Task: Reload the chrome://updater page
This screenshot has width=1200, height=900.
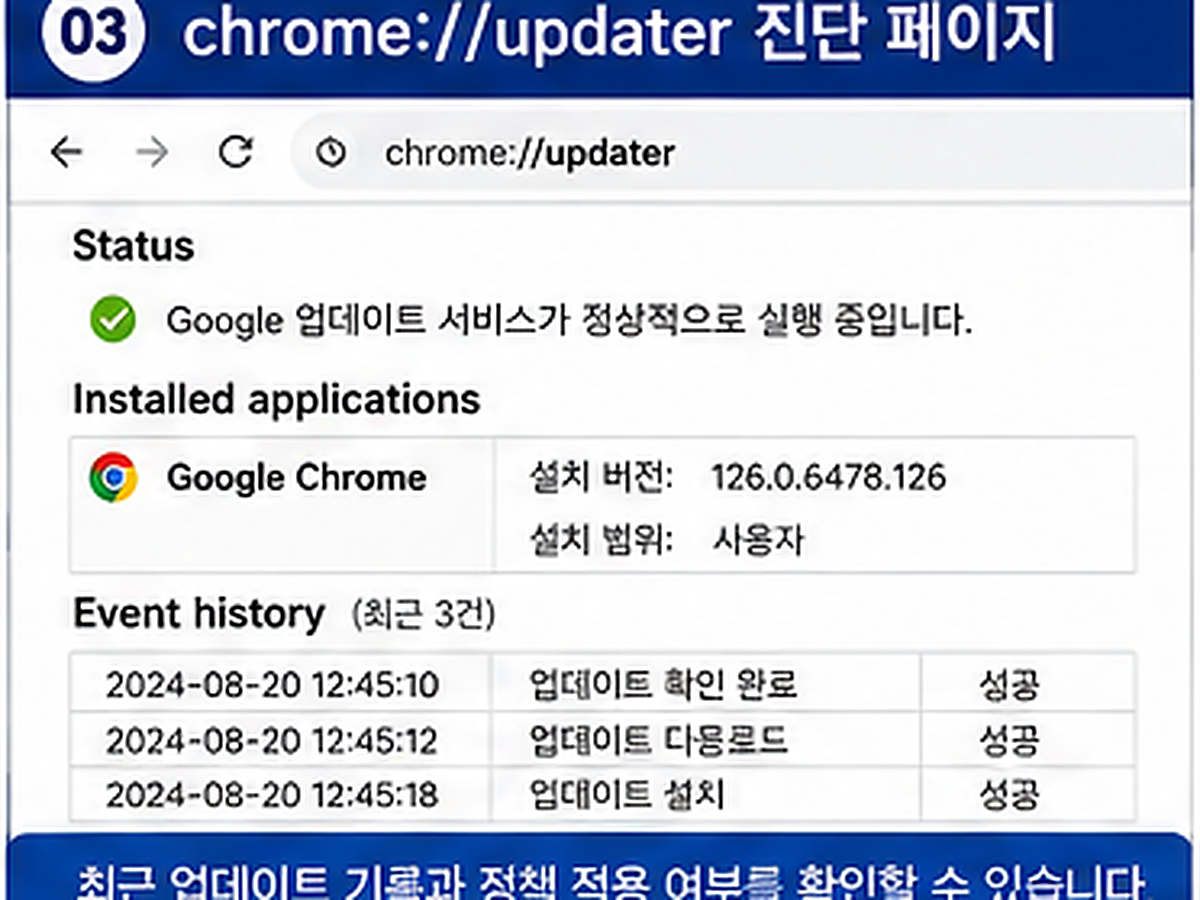Action: (x=236, y=152)
